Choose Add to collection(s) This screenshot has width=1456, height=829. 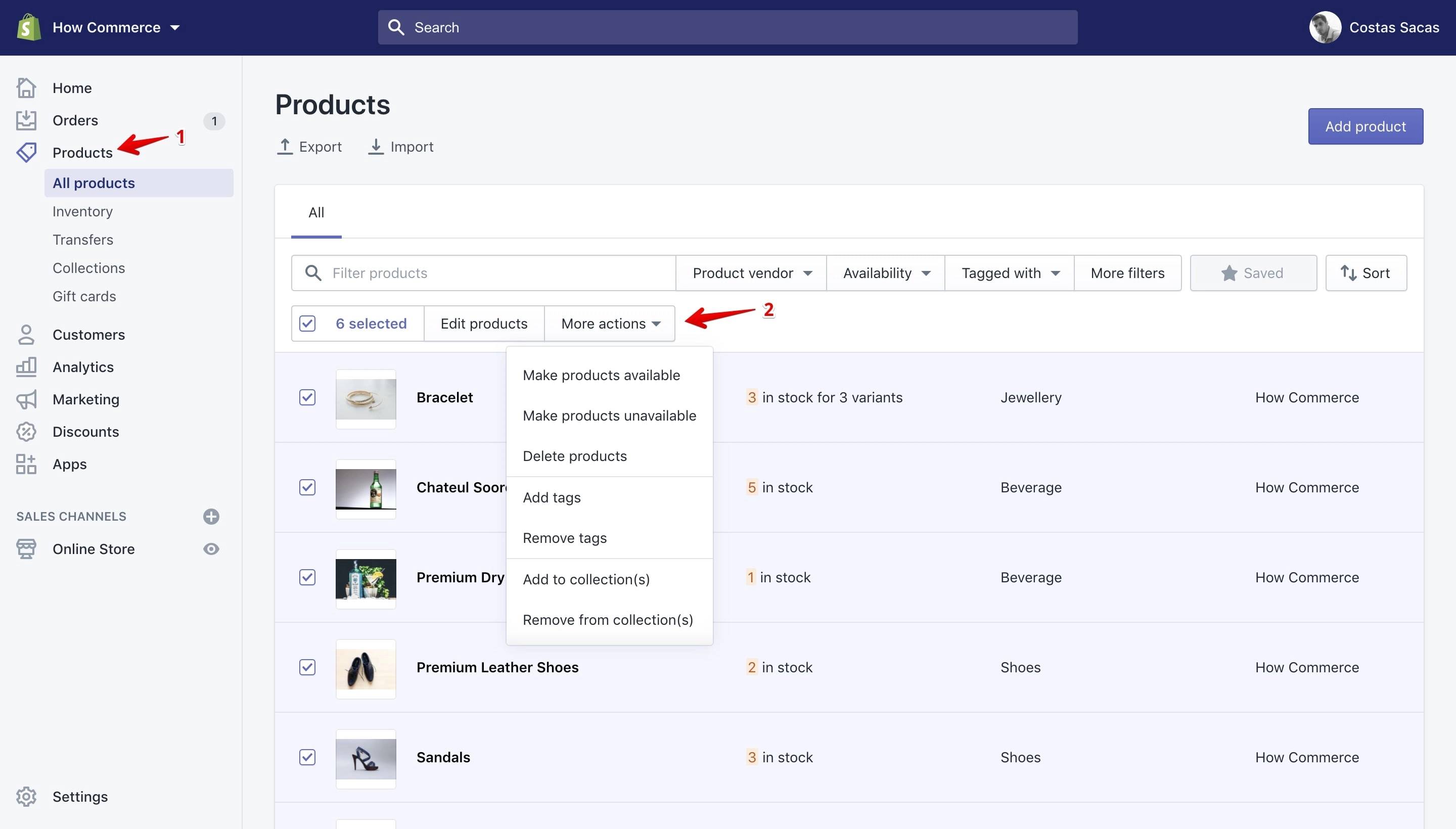(x=586, y=579)
